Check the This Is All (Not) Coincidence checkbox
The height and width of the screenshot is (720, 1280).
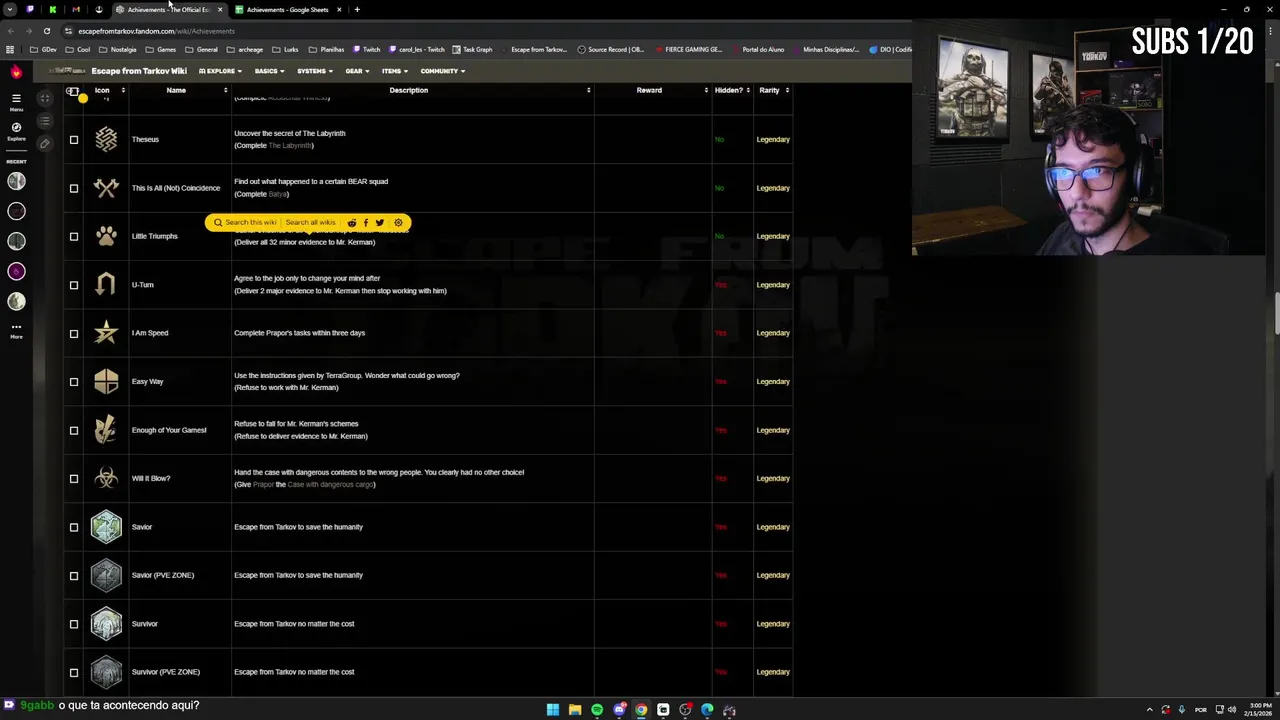74,188
